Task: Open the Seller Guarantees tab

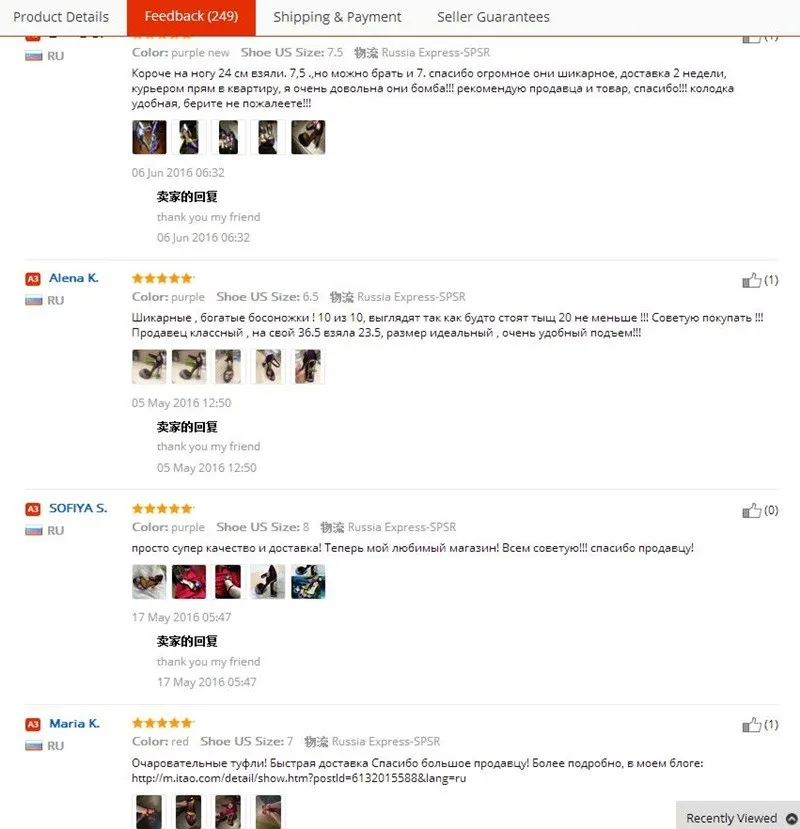Action: click(493, 17)
